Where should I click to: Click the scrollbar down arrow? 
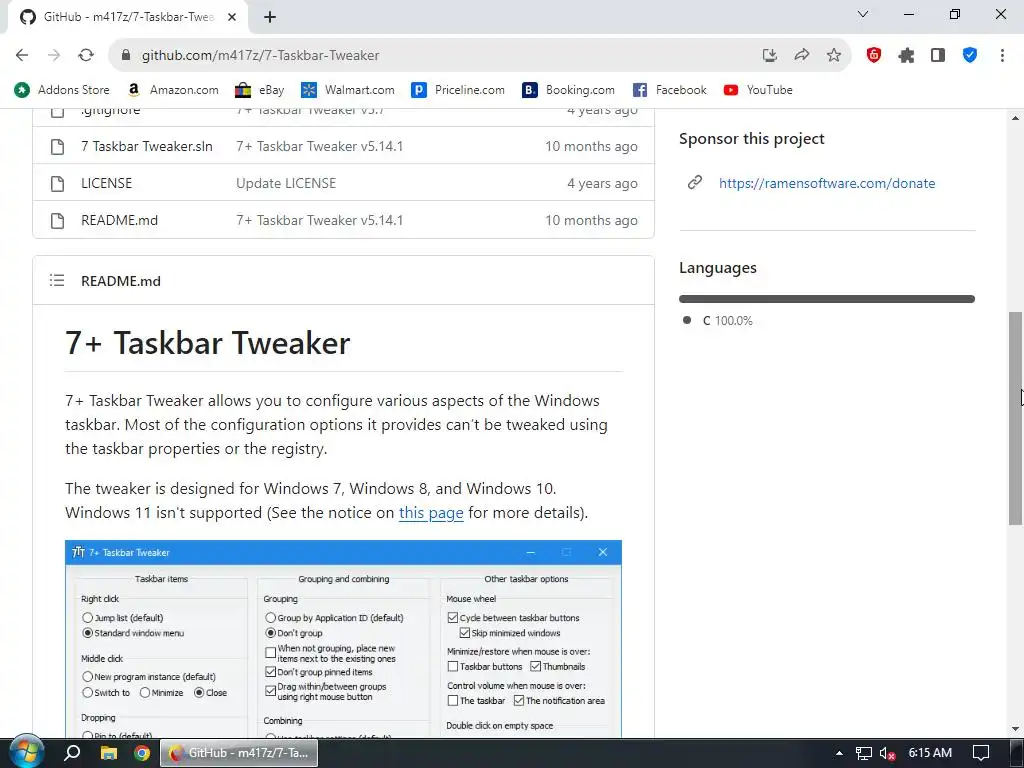(1015, 729)
